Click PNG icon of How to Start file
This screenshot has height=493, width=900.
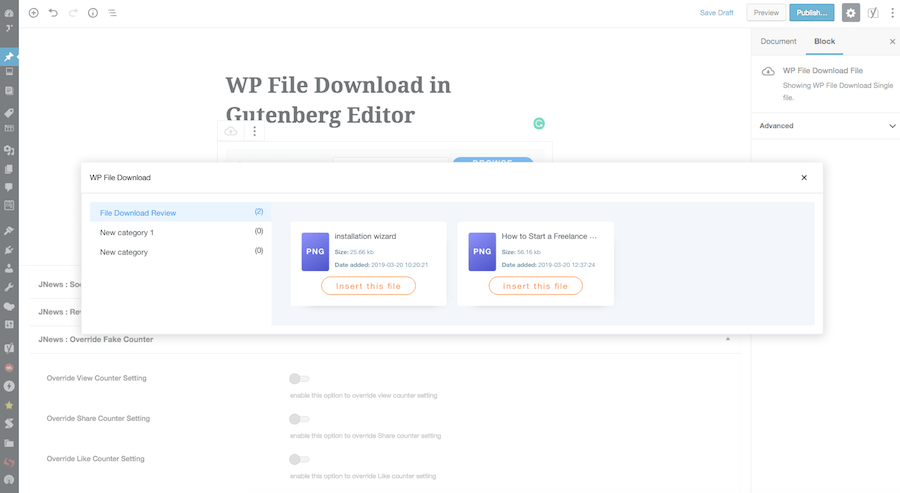(x=482, y=251)
